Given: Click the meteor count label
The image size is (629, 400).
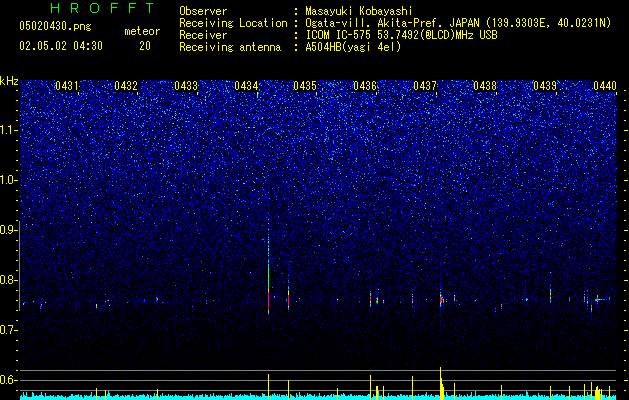Looking at the screenshot, I should [142, 31].
